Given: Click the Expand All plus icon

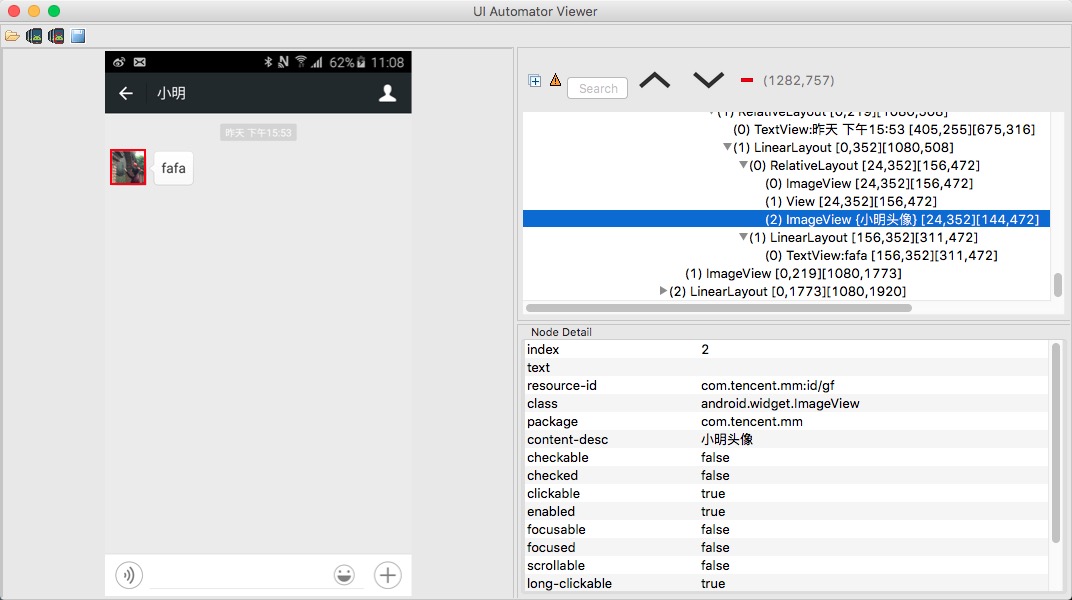Looking at the screenshot, I should (535, 81).
